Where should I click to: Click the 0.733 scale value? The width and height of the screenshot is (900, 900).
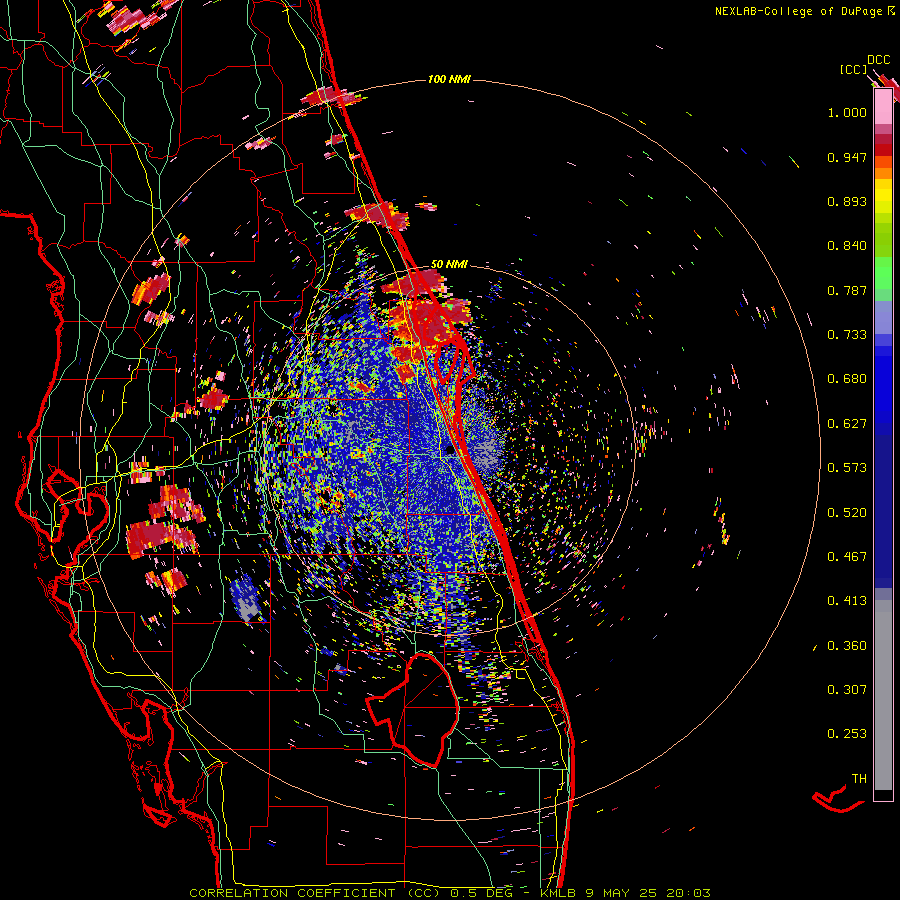[x=847, y=335]
